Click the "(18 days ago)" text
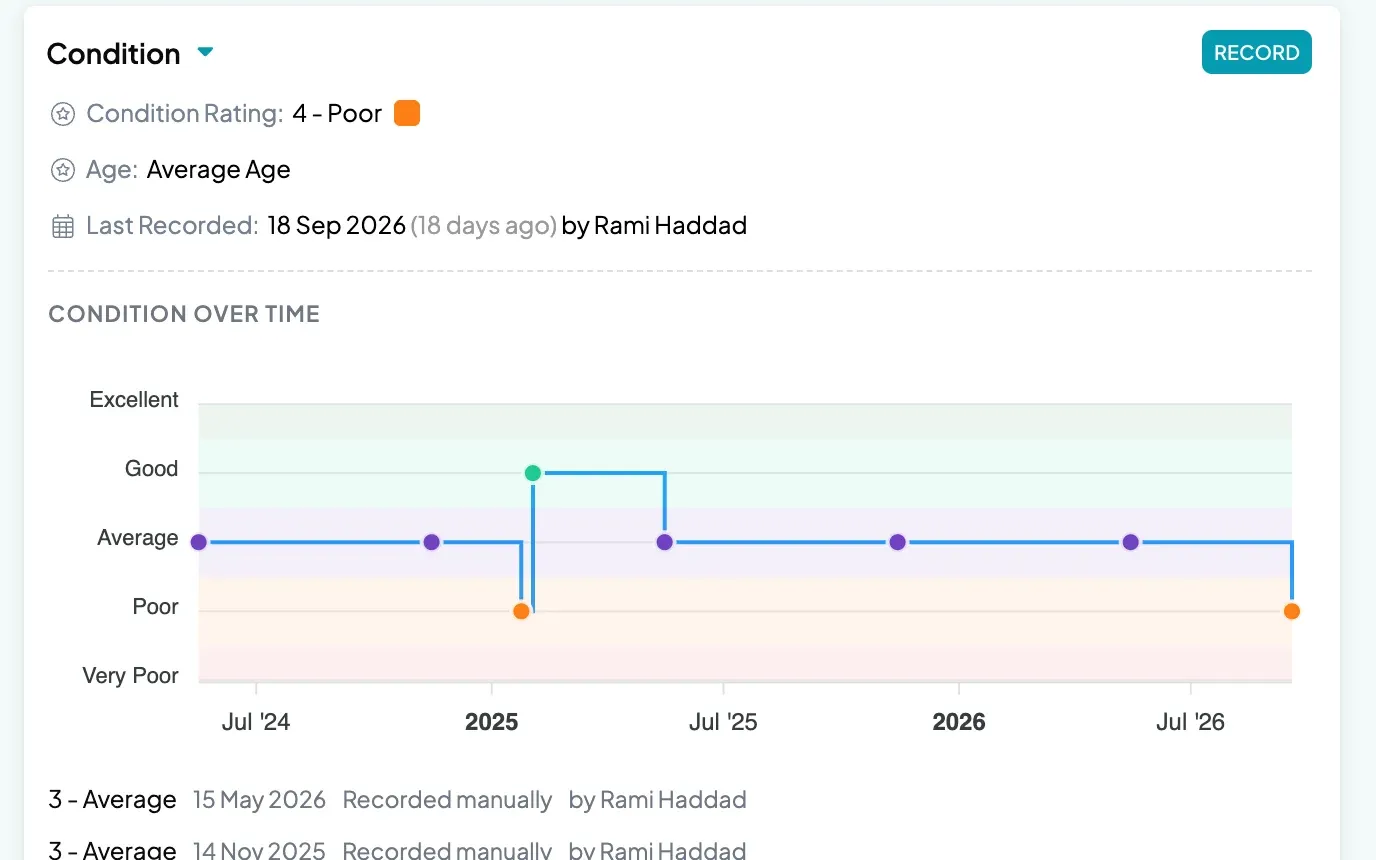 (x=484, y=226)
